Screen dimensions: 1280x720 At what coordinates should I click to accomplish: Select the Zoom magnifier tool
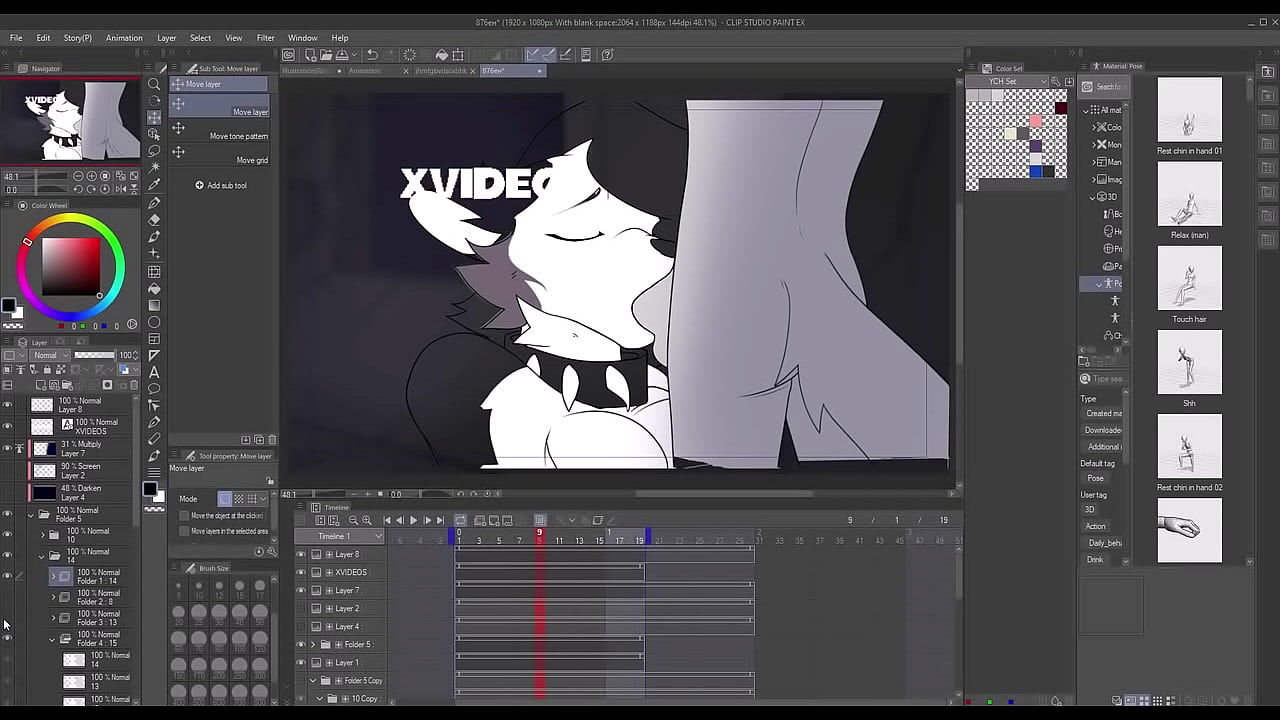pos(154,84)
